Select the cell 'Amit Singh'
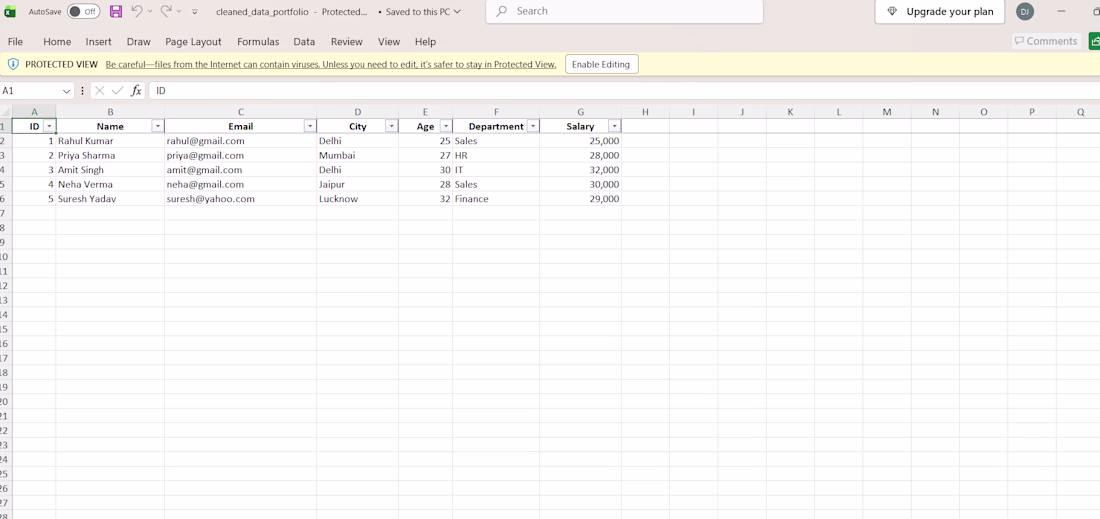Viewport: 1100px width, 519px height. (110, 170)
